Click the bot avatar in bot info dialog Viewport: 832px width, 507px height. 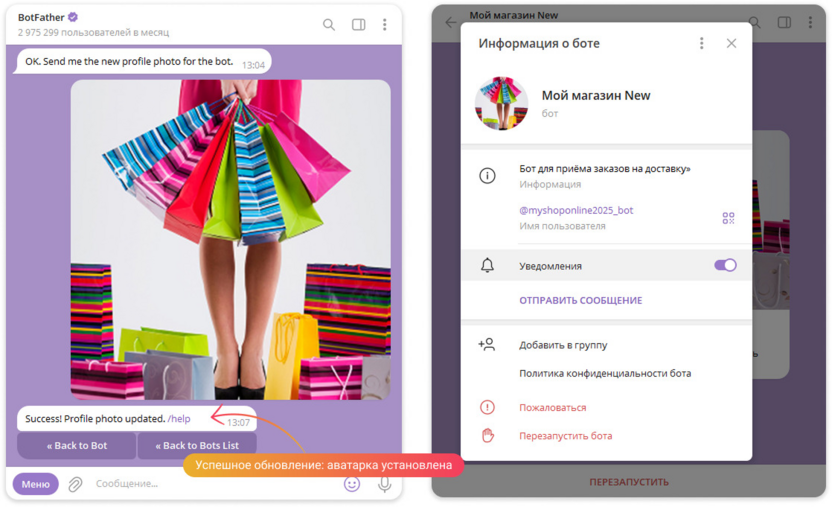[501, 103]
